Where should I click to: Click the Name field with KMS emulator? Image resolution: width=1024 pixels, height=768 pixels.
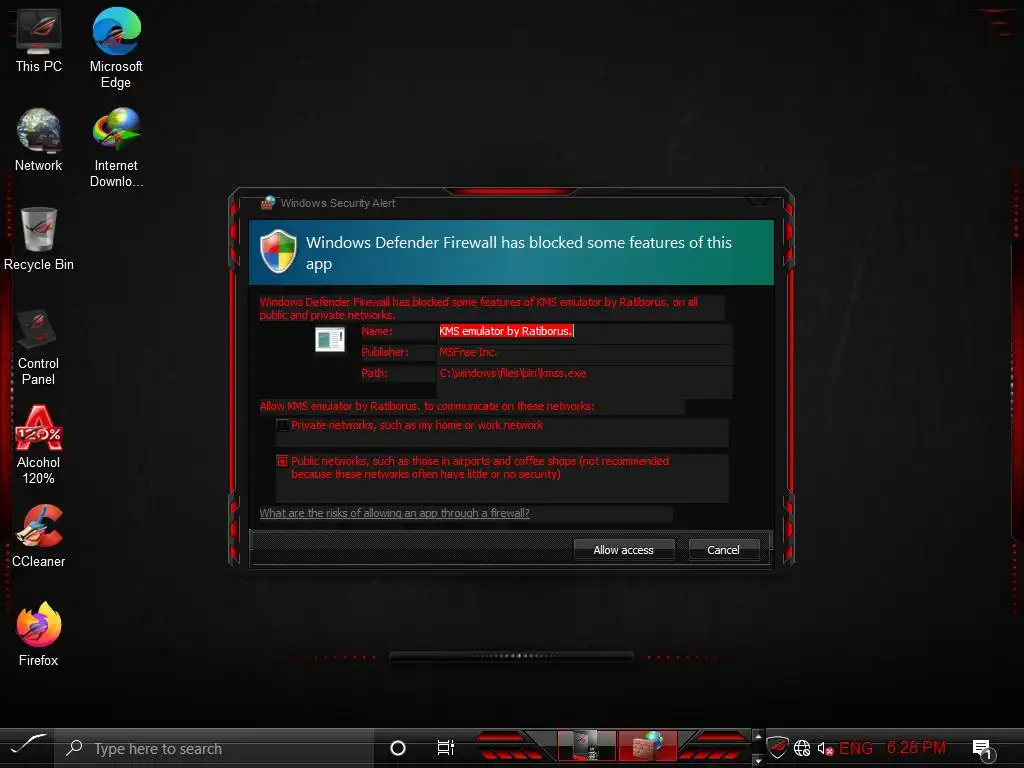point(584,332)
